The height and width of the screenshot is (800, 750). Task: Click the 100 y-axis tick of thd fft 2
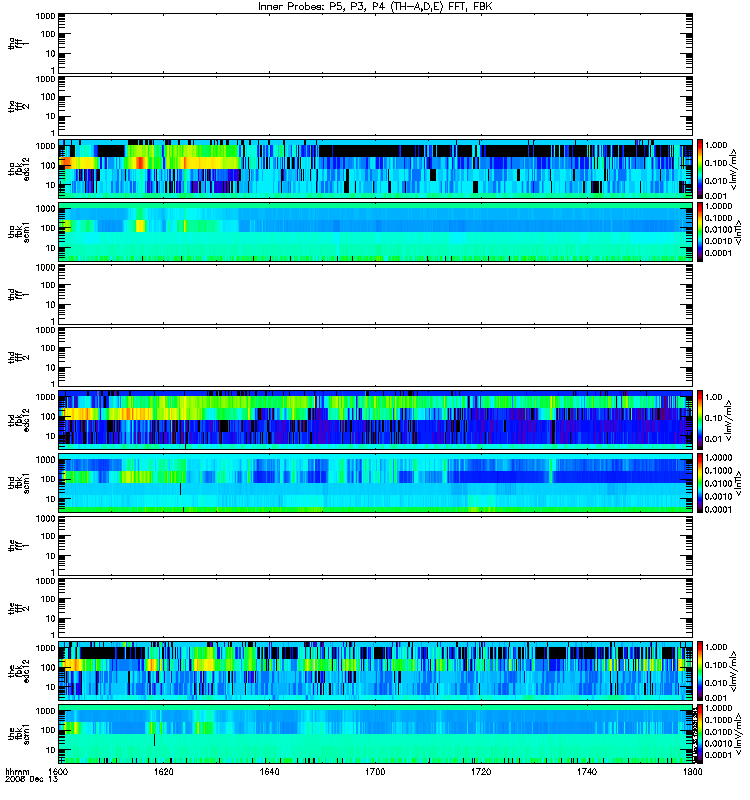point(48,348)
